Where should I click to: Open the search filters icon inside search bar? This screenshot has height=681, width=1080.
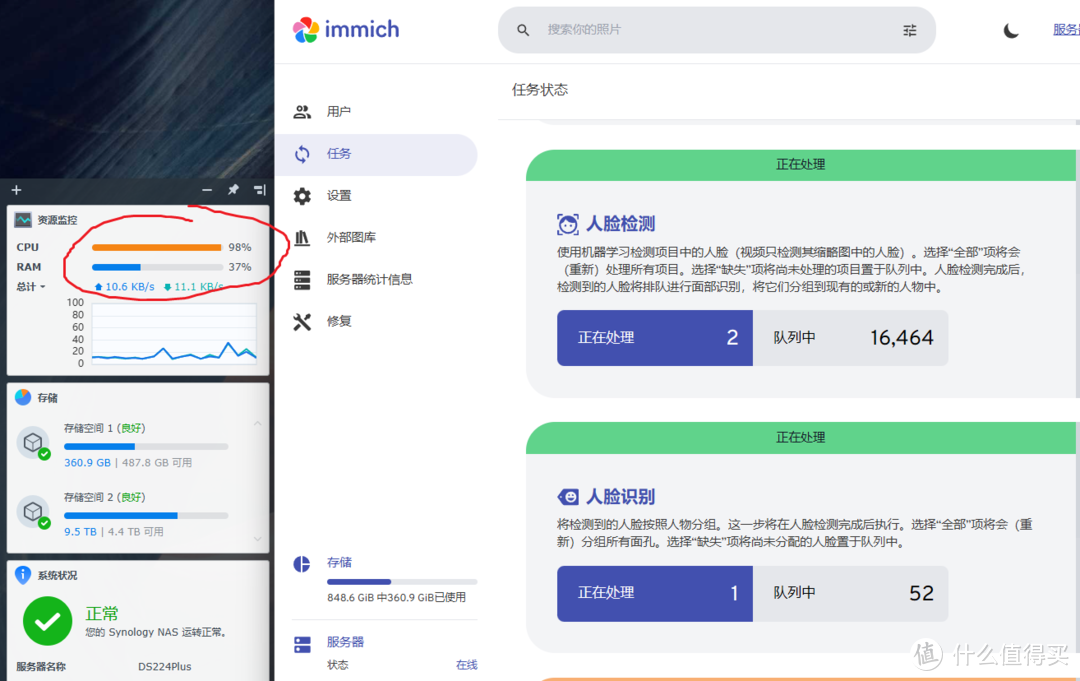click(x=909, y=30)
